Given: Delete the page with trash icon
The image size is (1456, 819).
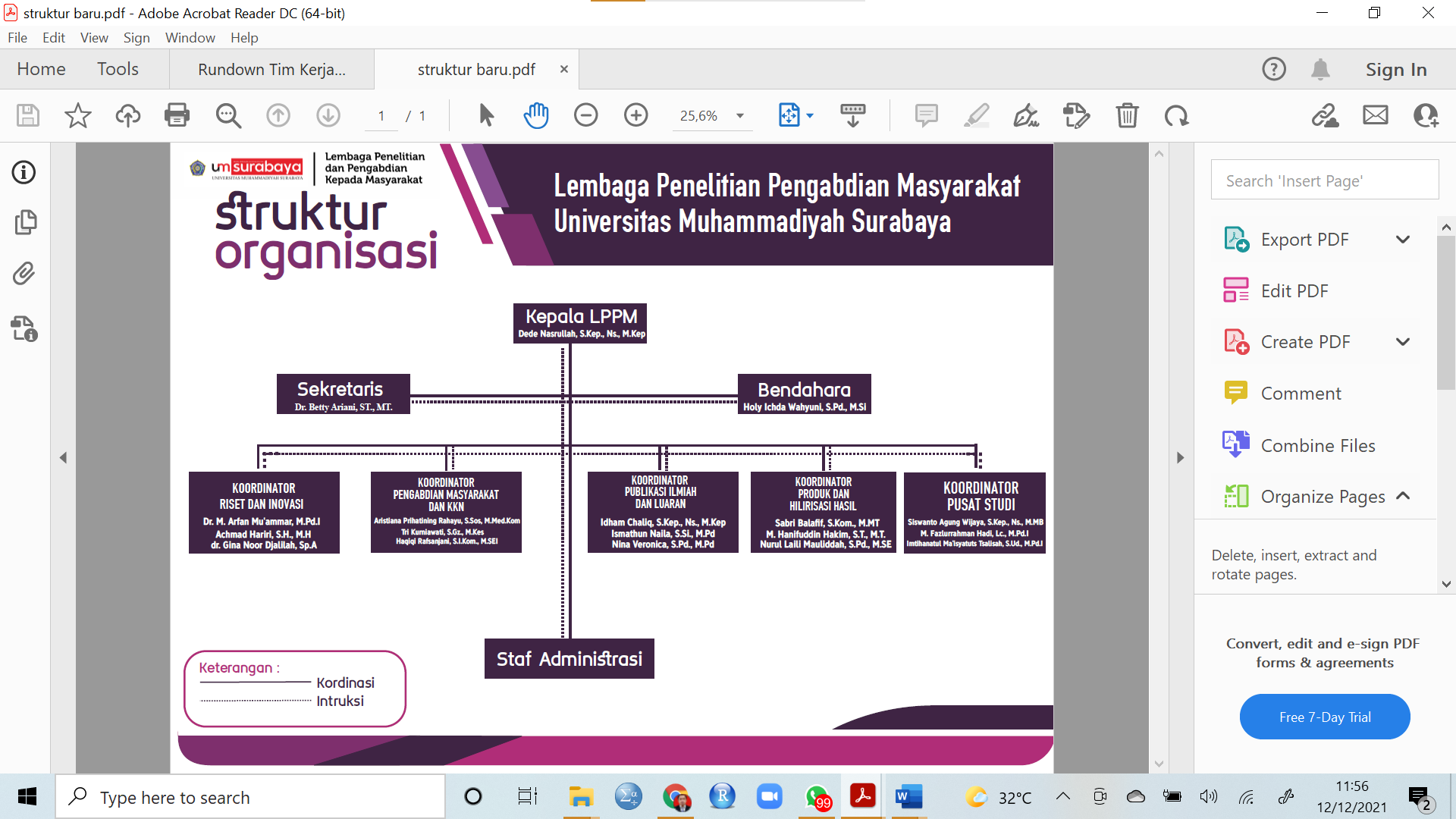Looking at the screenshot, I should [1127, 115].
